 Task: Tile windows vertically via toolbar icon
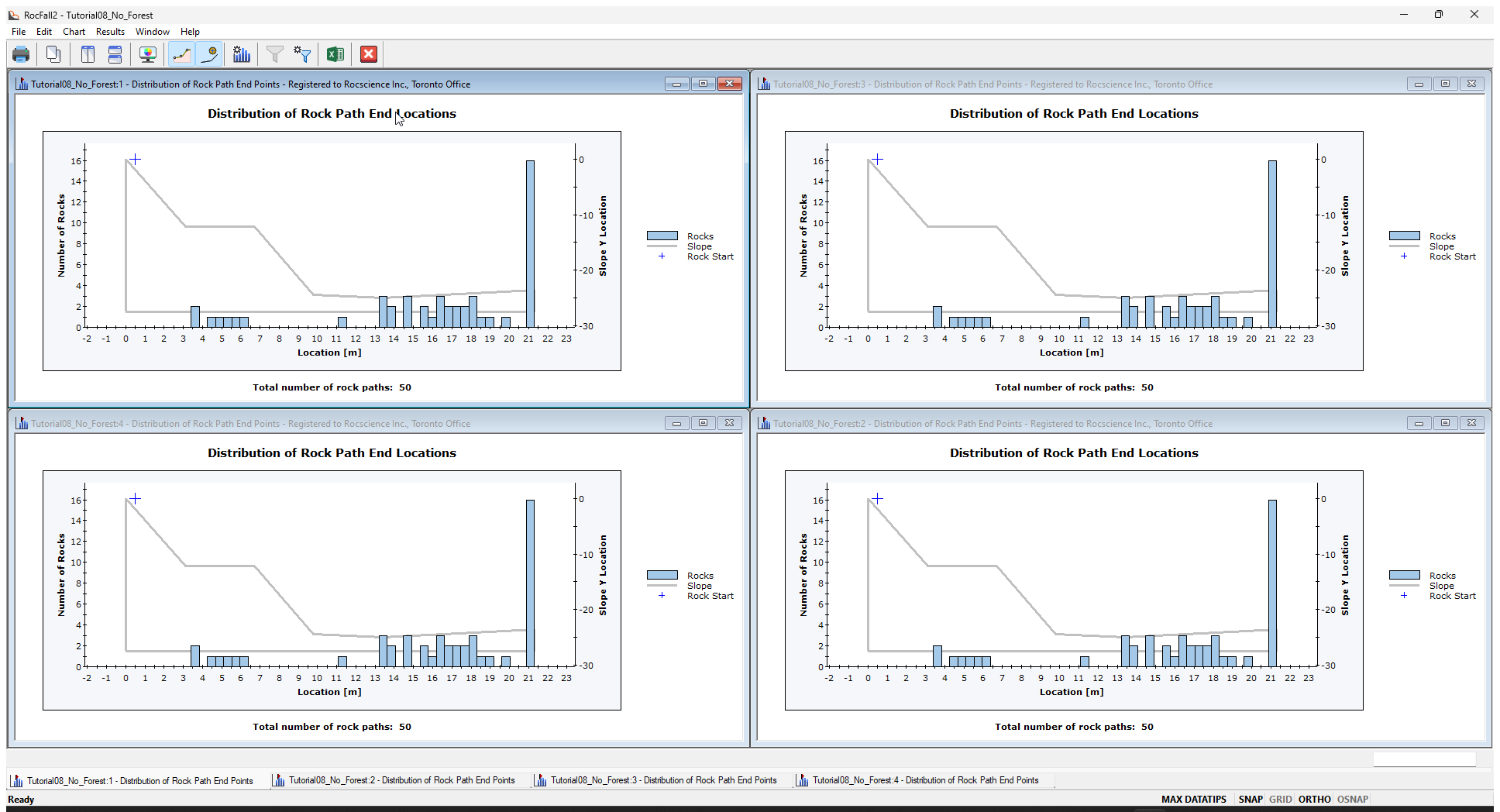[88, 54]
